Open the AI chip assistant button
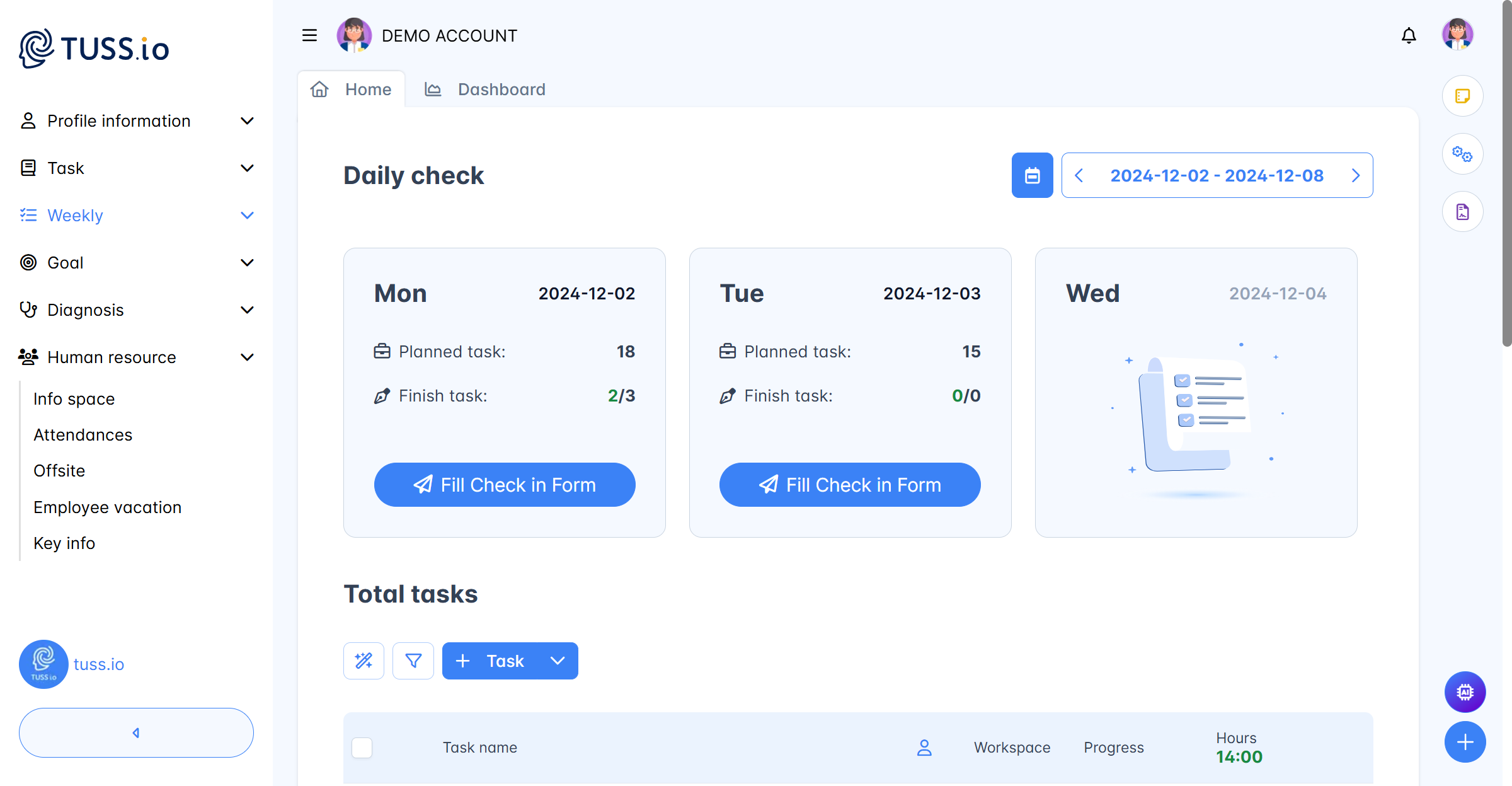Viewport: 1512px width, 786px height. click(1465, 692)
